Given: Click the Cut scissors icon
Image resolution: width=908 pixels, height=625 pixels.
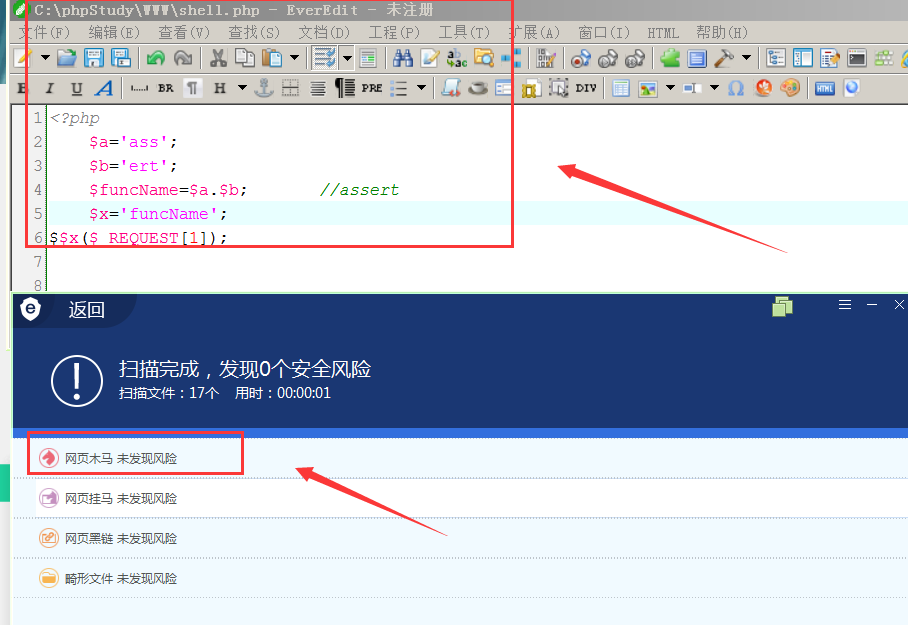Looking at the screenshot, I should pos(218,58).
